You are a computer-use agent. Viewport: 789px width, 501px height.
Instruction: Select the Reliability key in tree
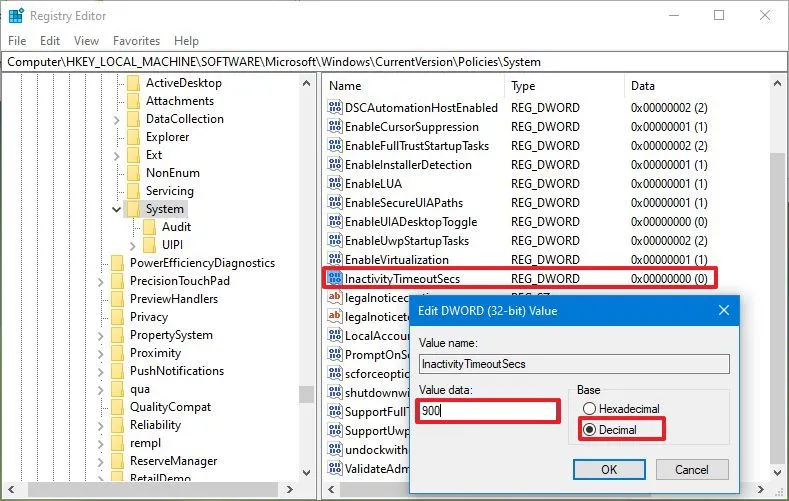(x=155, y=425)
